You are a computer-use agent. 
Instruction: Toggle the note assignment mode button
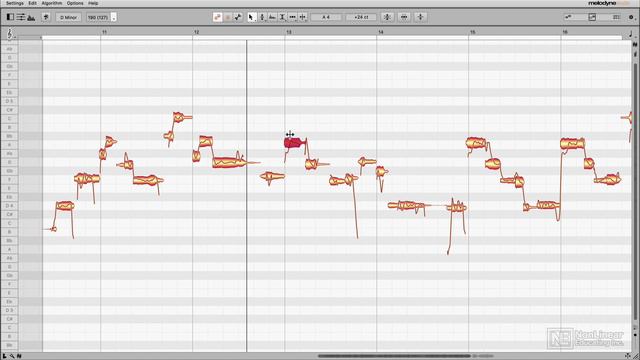[217, 17]
